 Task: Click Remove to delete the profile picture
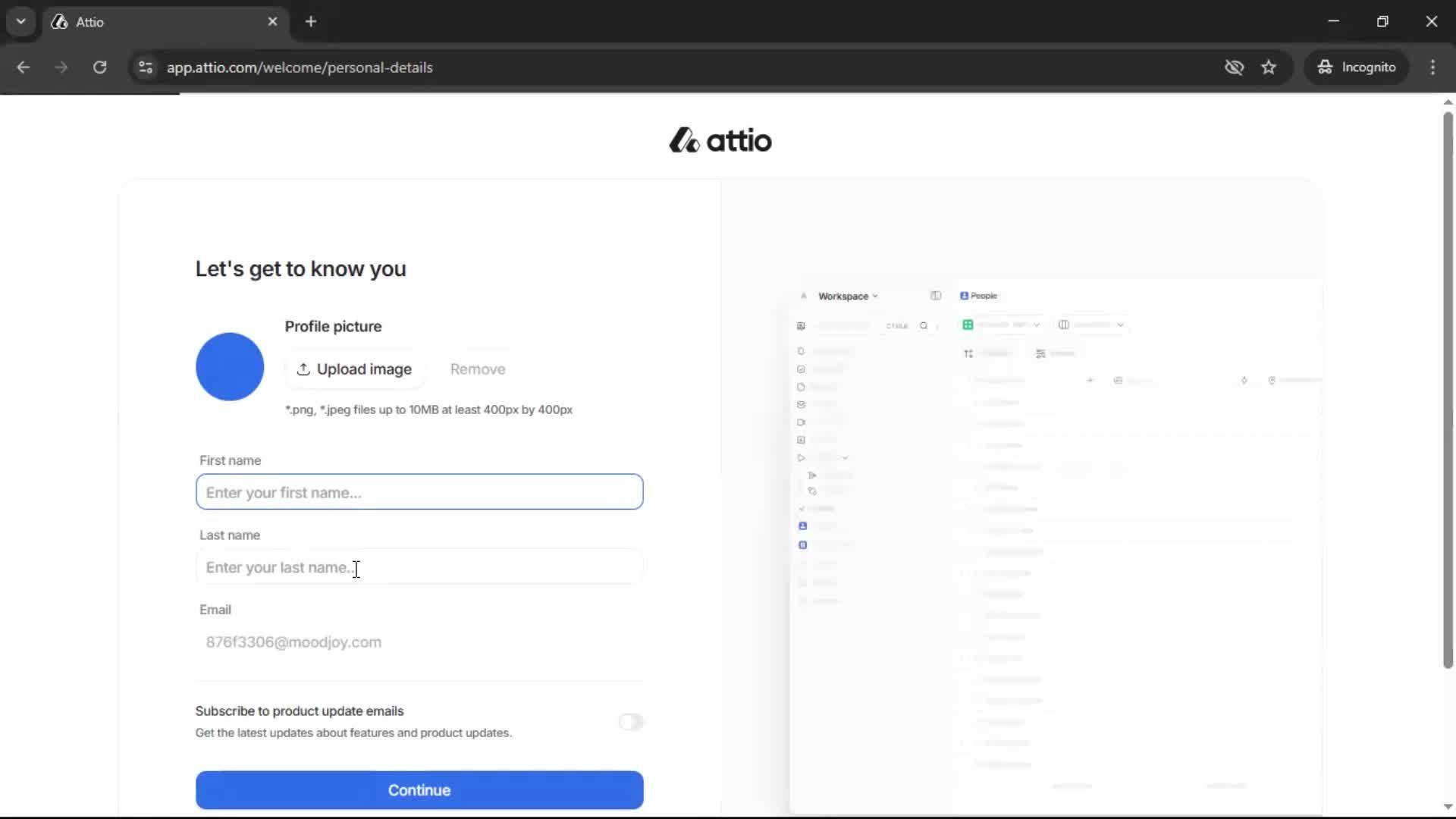[478, 369]
